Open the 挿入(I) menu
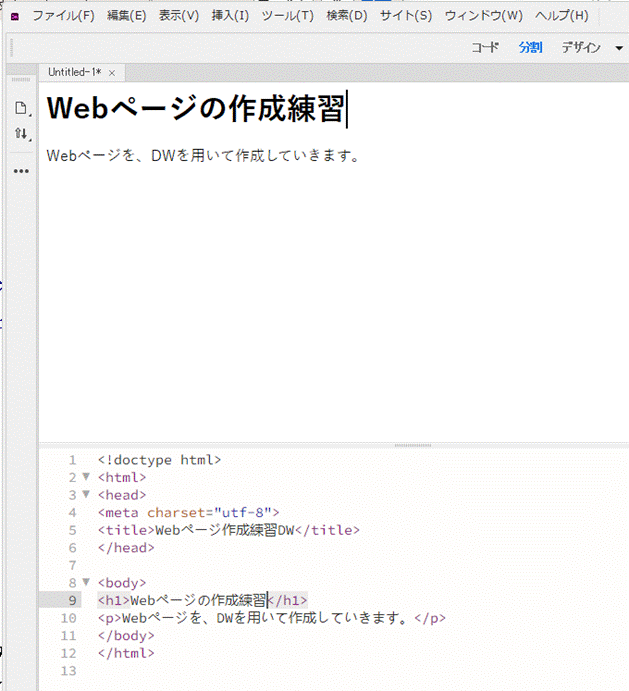Image resolution: width=629 pixels, height=691 pixels. 230,16
